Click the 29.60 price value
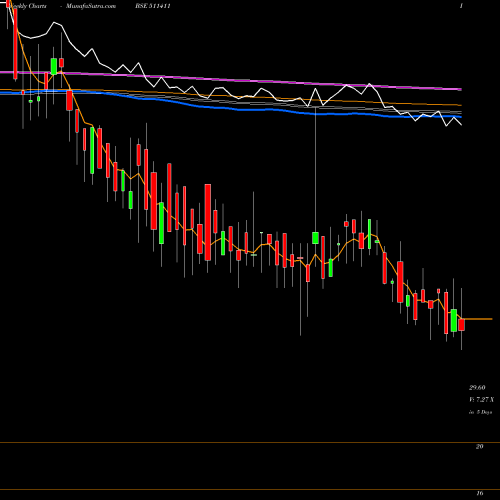The image size is (500, 500). 477,388
